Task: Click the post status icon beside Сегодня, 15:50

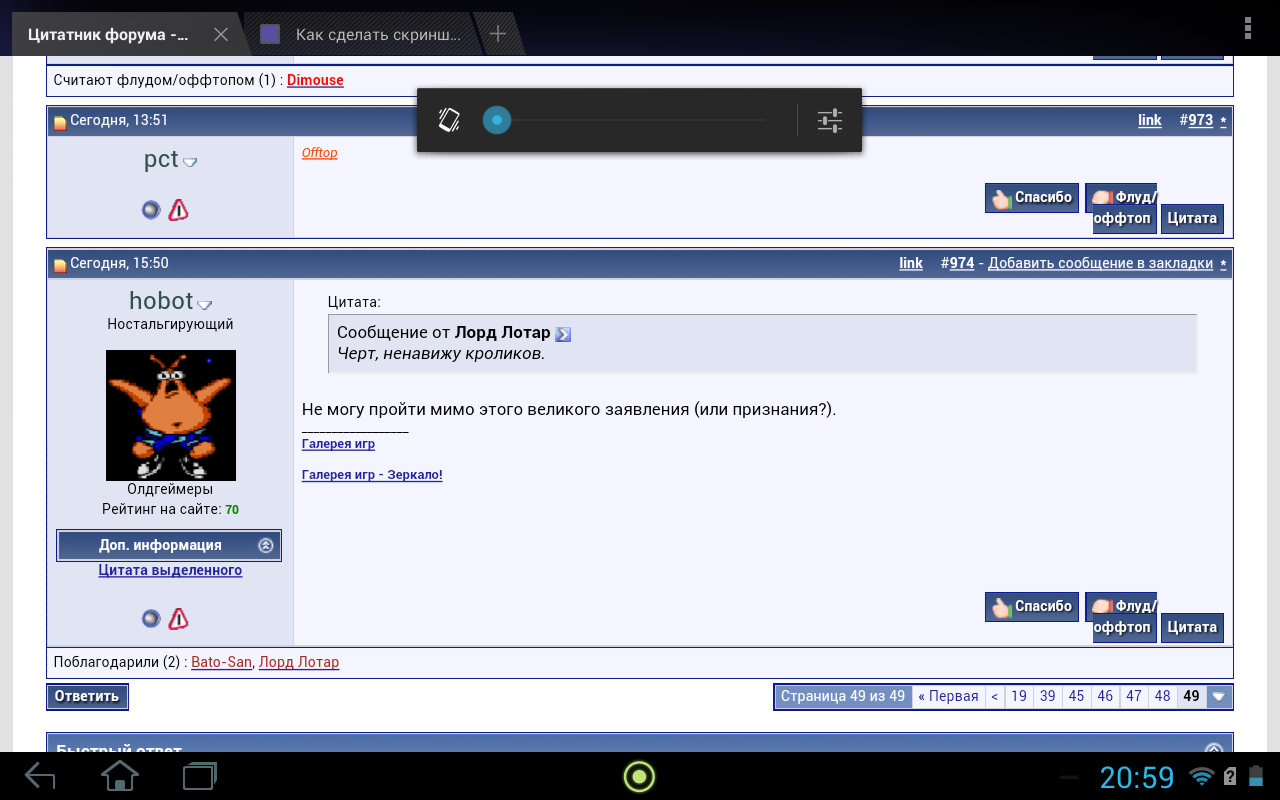Action: [60, 264]
